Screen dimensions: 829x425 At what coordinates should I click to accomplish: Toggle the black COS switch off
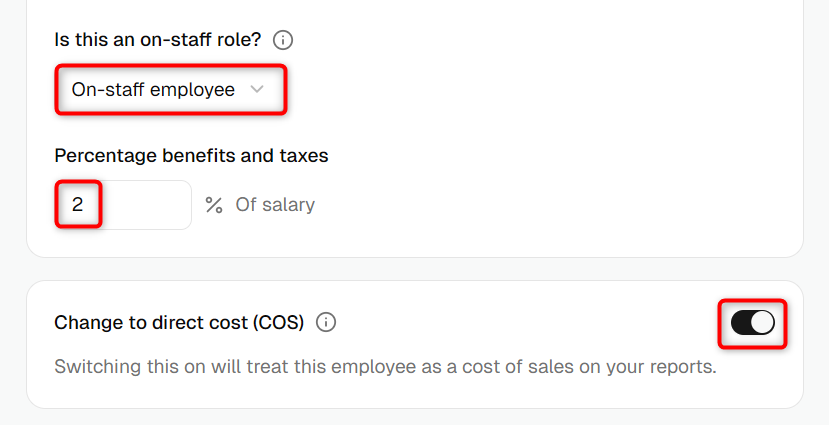coord(752,322)
